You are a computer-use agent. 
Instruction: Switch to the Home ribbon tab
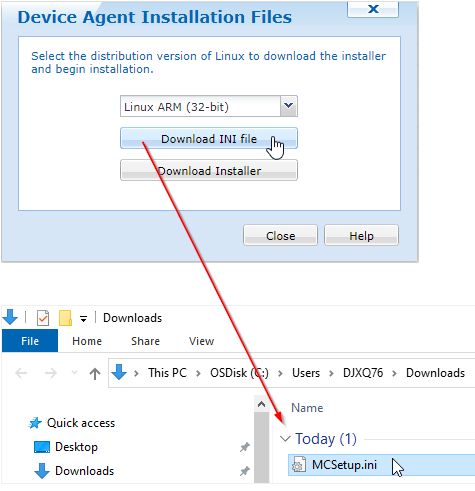pos(87,341)
